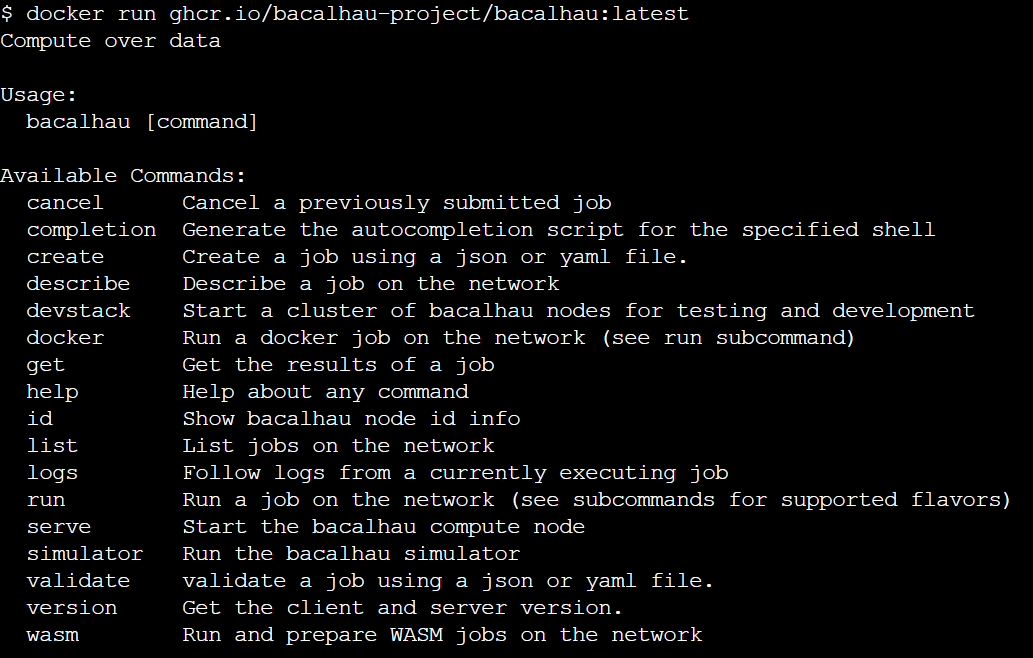This screenshot has height=658, width=1033.
Task: Click the 'version' command name
Action: point(72,608)
